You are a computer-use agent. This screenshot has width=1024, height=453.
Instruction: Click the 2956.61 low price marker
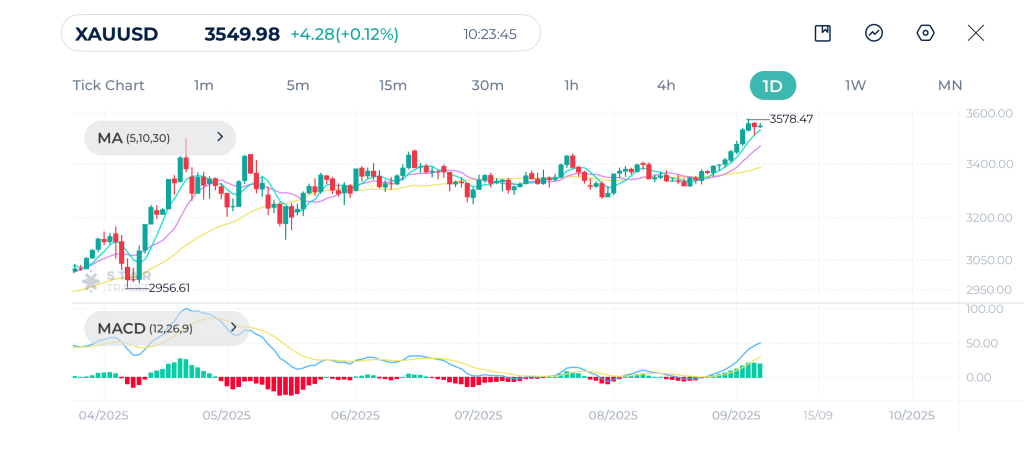(x=169, y=288)
